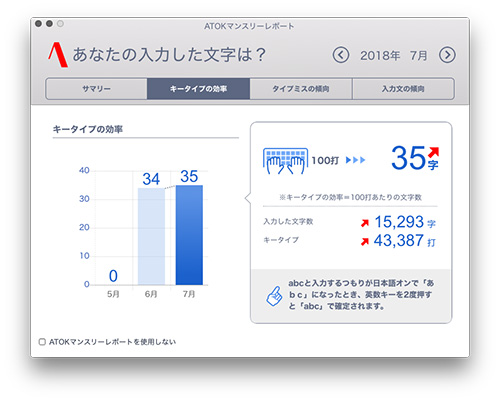Click the keyboard typing hands icon

pos(285,161)
